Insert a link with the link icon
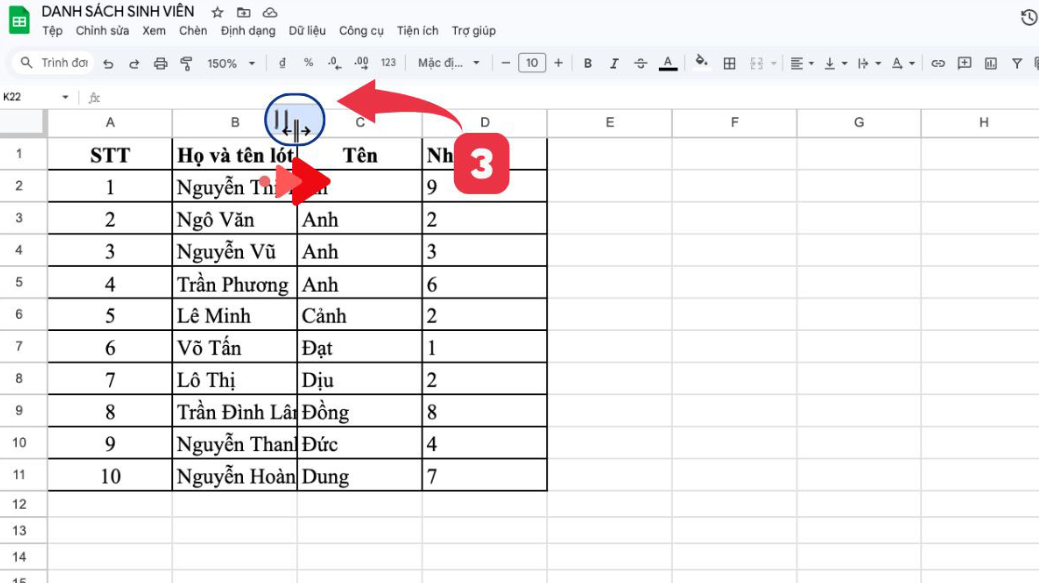 [x=938, y=62]
